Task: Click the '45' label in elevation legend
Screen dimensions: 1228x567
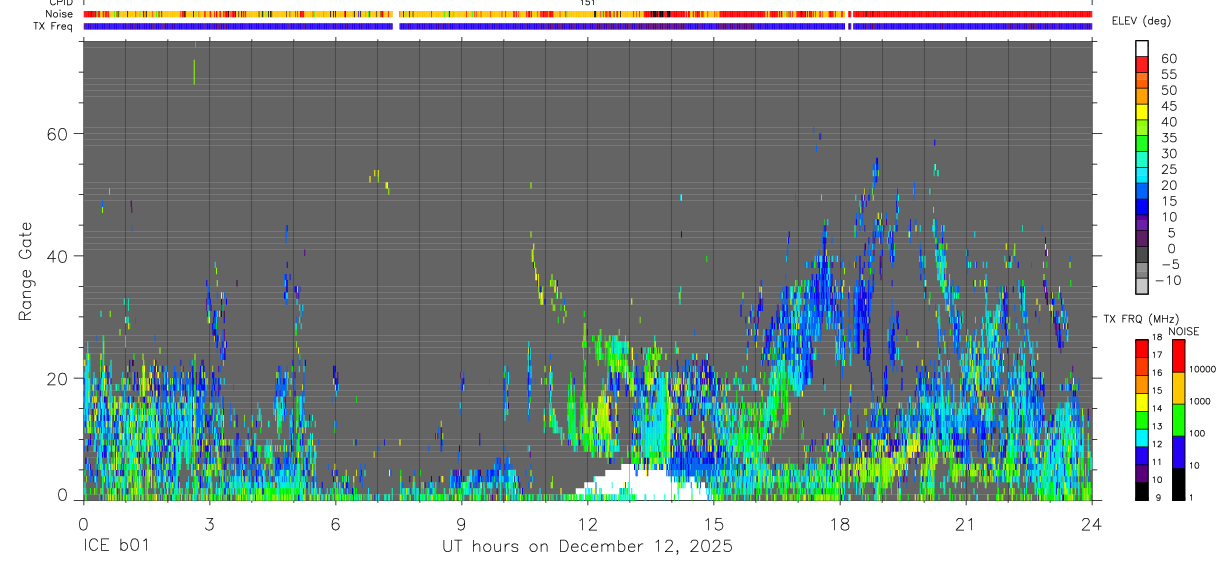Action: (x=1168, y=105)
